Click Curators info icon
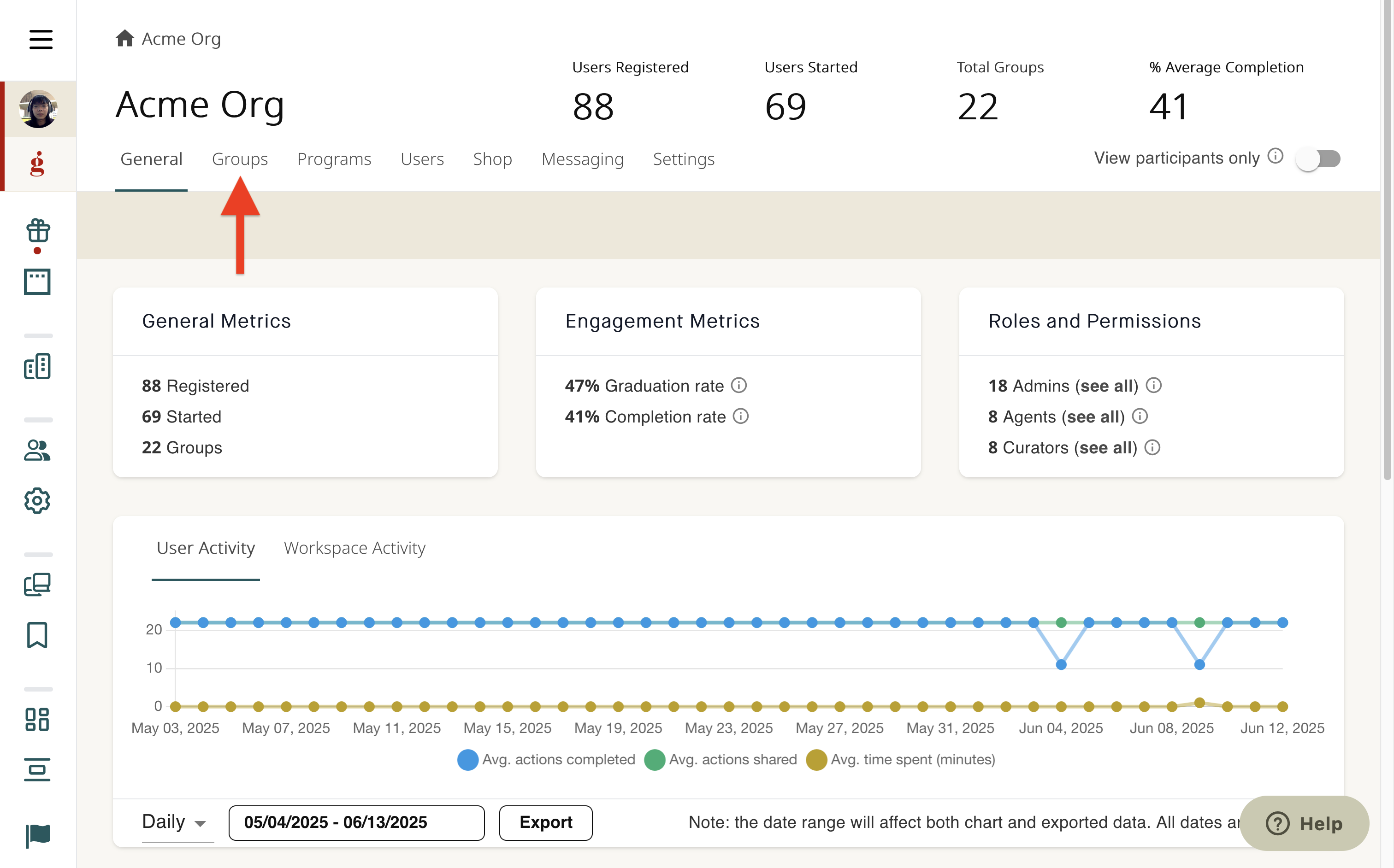 [1152, 447]
